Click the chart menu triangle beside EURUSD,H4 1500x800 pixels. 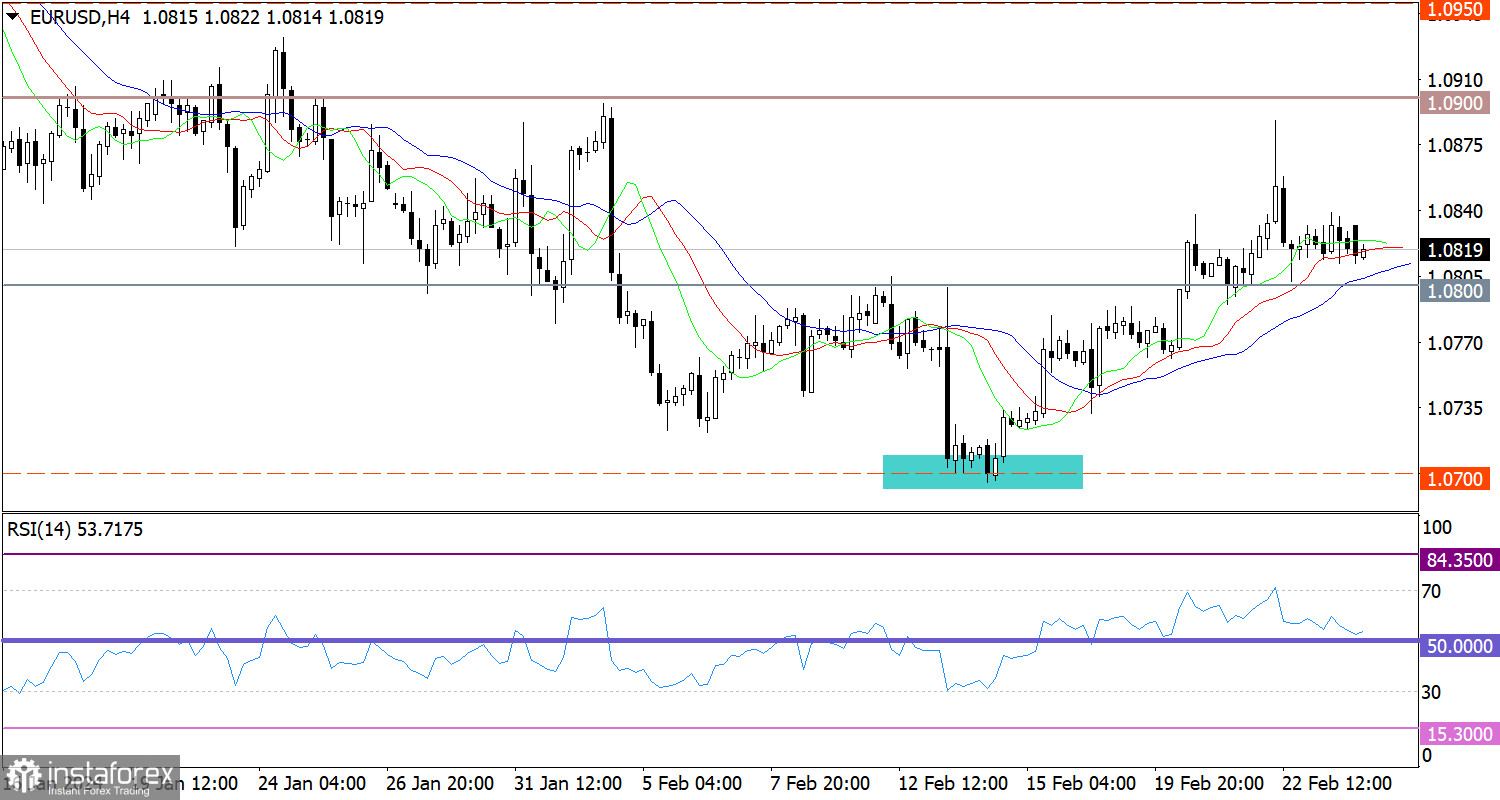(x=12, y=17)
